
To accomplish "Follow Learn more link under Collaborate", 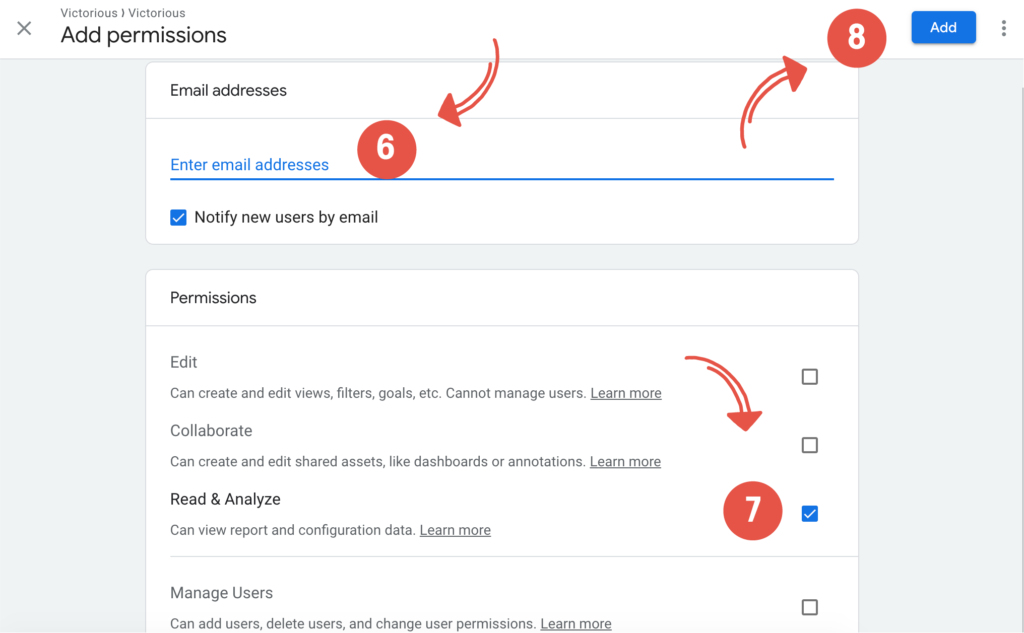I will pos(625,462).
